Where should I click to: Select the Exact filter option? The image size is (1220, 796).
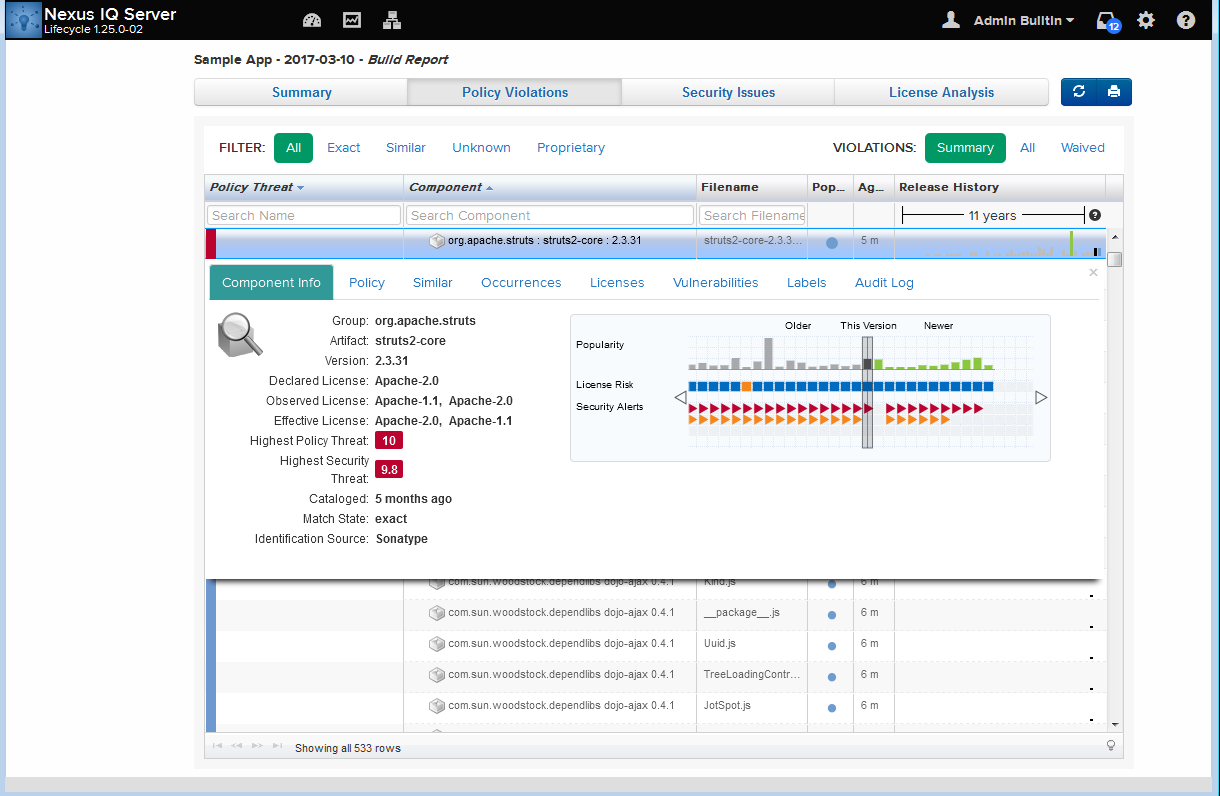tap(343, 148)
